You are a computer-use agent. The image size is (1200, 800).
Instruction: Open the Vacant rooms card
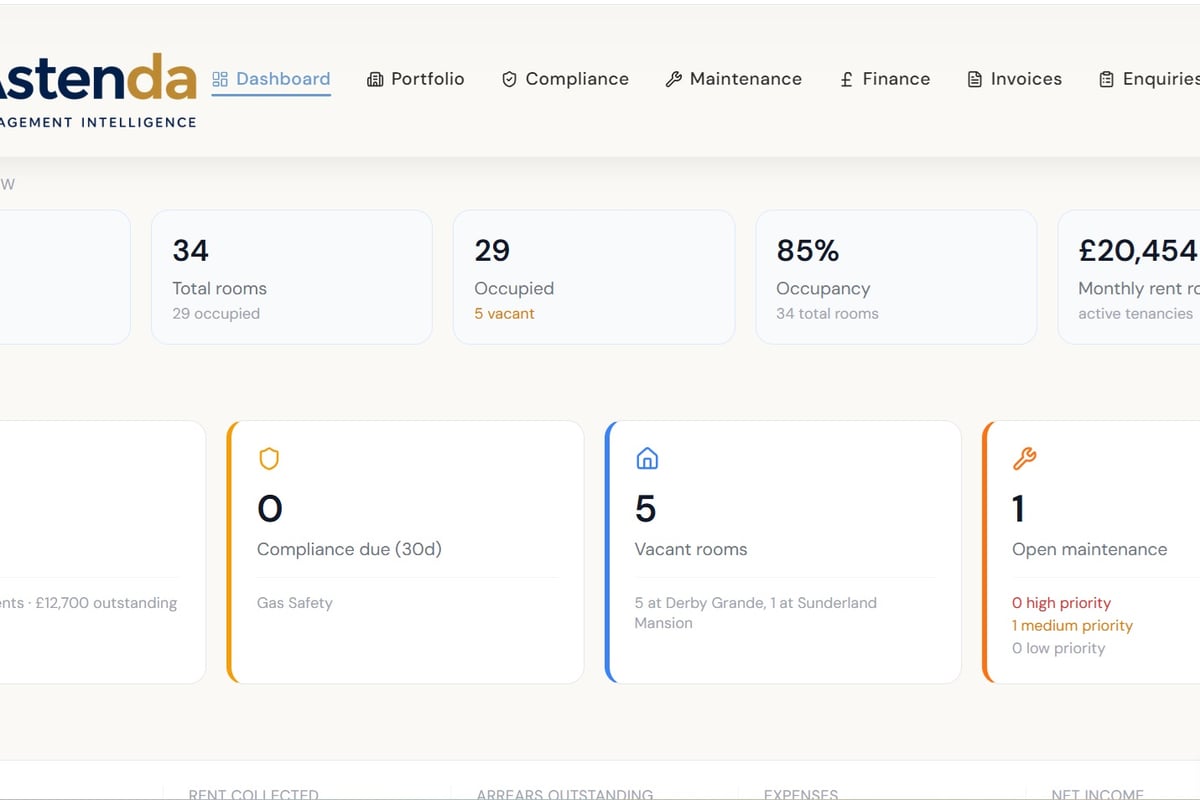click(784, 552)
